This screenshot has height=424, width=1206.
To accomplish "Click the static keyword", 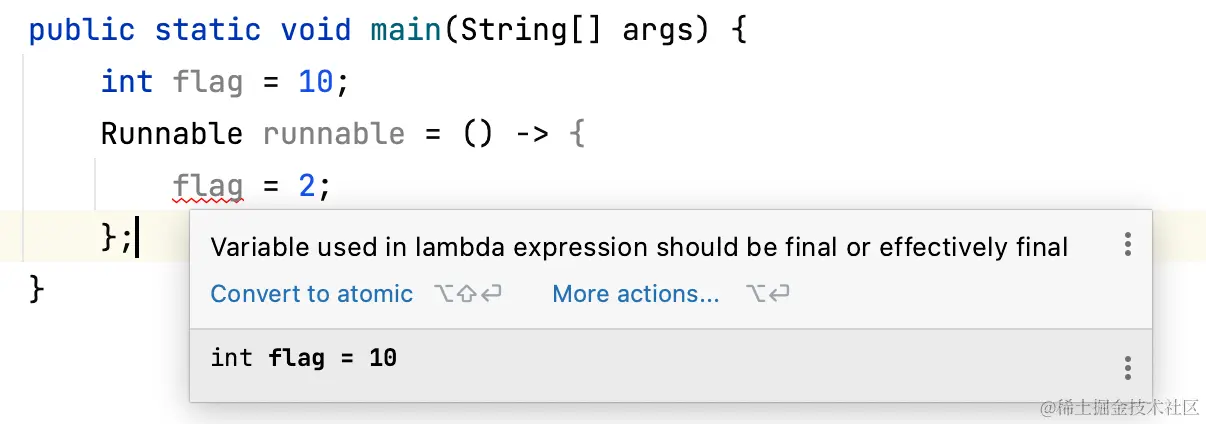I will click(207, 30).
